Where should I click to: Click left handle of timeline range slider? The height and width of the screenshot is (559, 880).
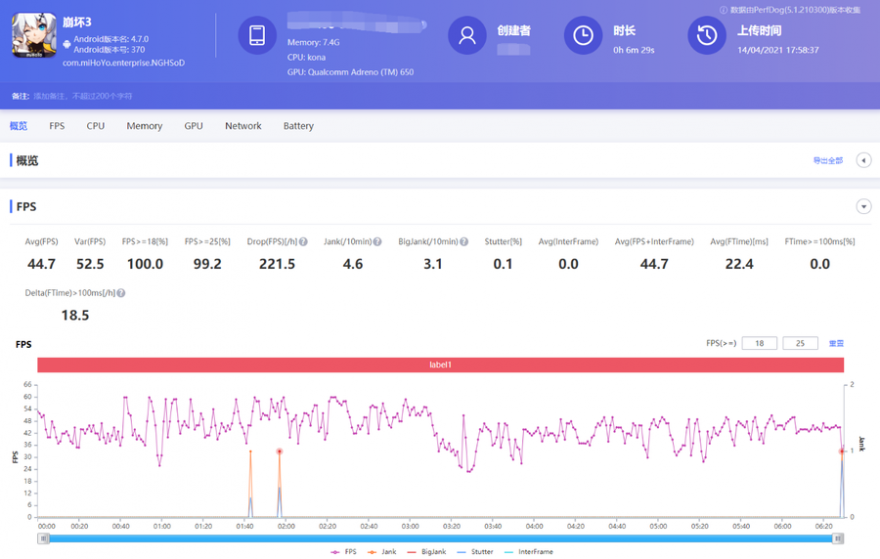[x=43, y=538]
